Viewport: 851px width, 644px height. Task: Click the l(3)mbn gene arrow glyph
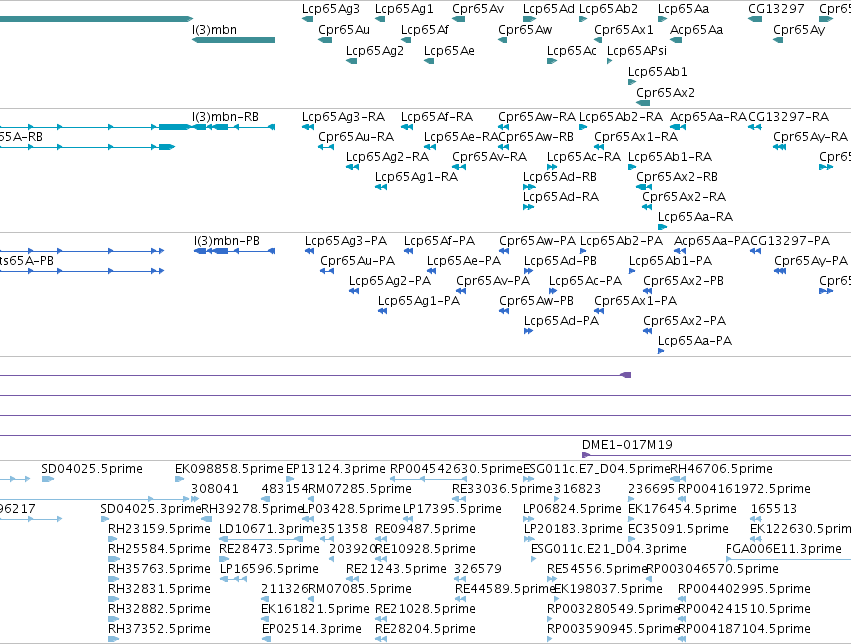[233, 40]
